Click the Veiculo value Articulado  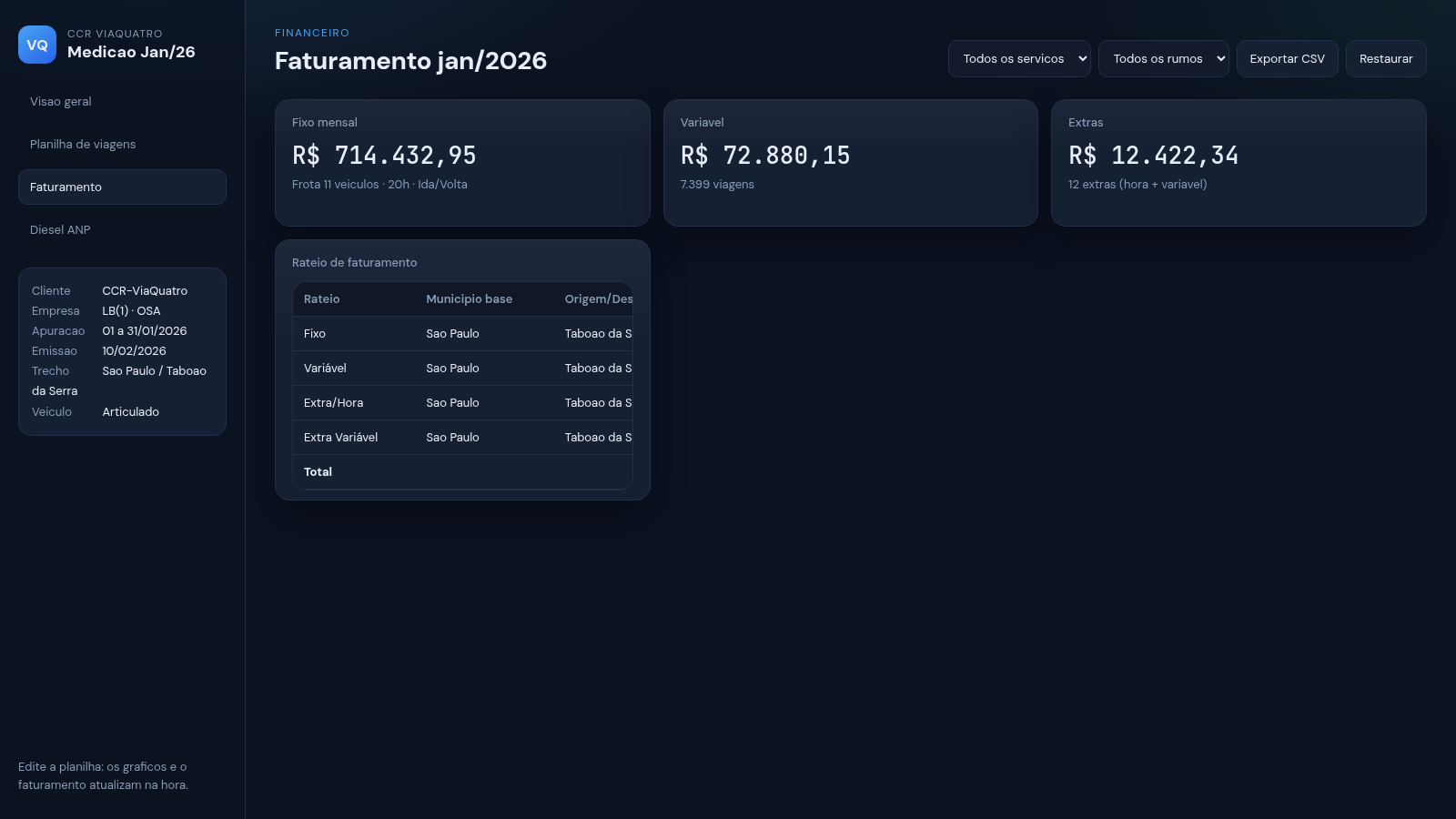tap(130, 412)
